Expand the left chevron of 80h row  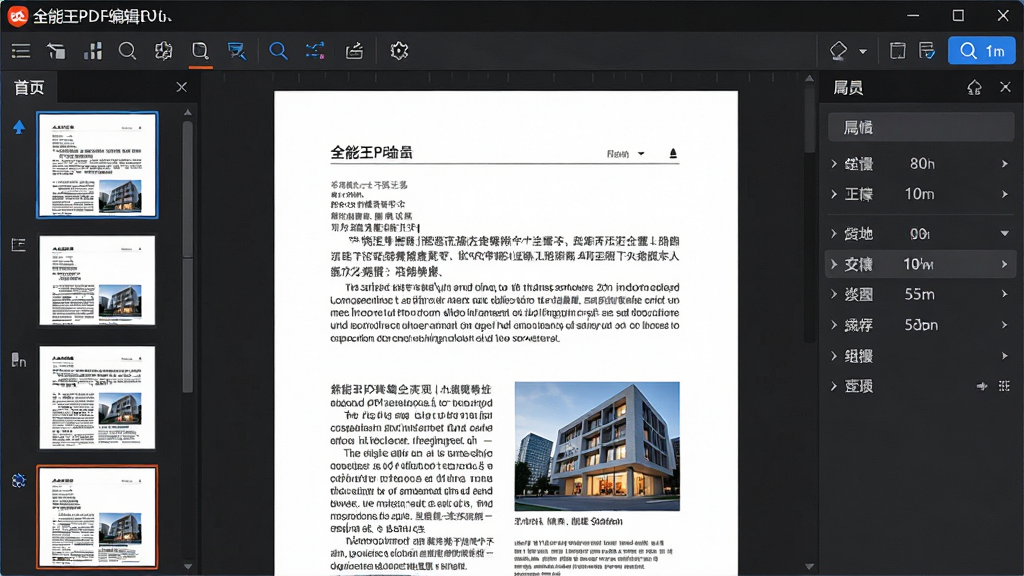[x=834, y=164]
